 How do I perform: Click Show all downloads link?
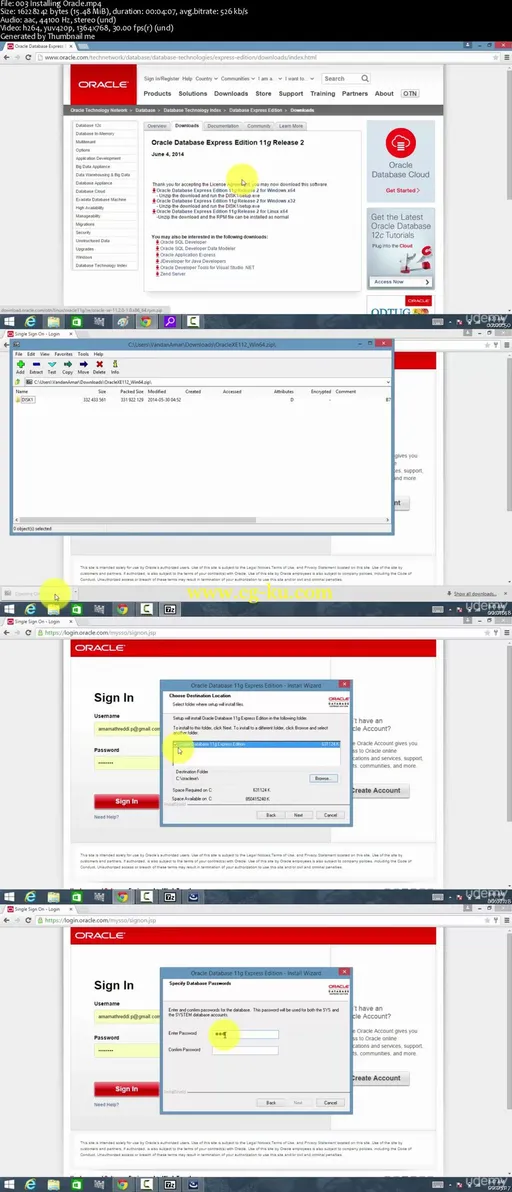pyautogui.click(x=475, y=593)
